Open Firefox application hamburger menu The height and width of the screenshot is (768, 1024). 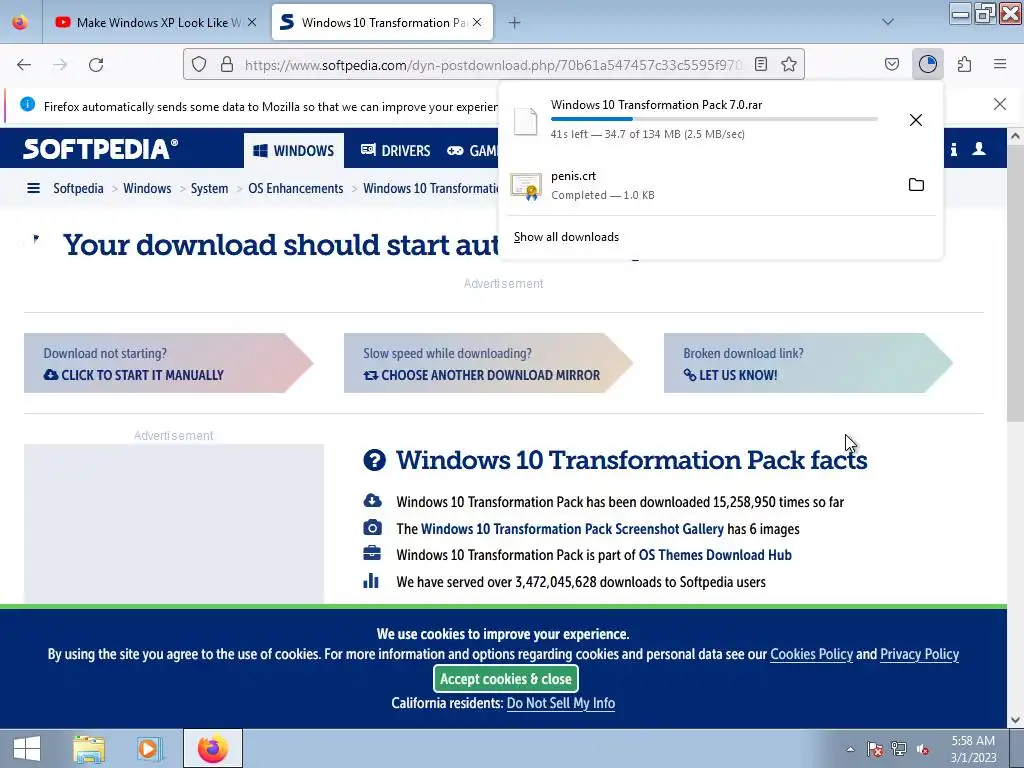coord(1000,64)
